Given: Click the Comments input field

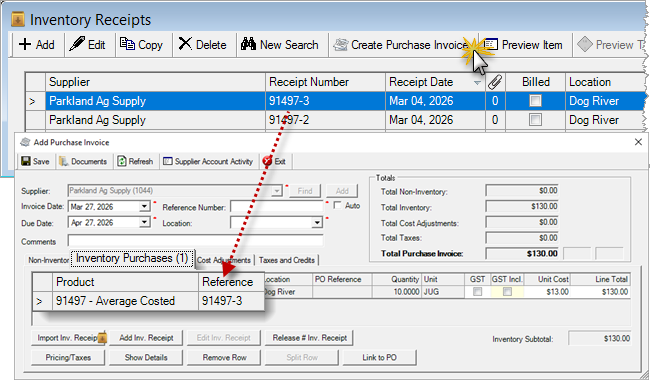Looking at the screenshot, I should tap(195, 240).
